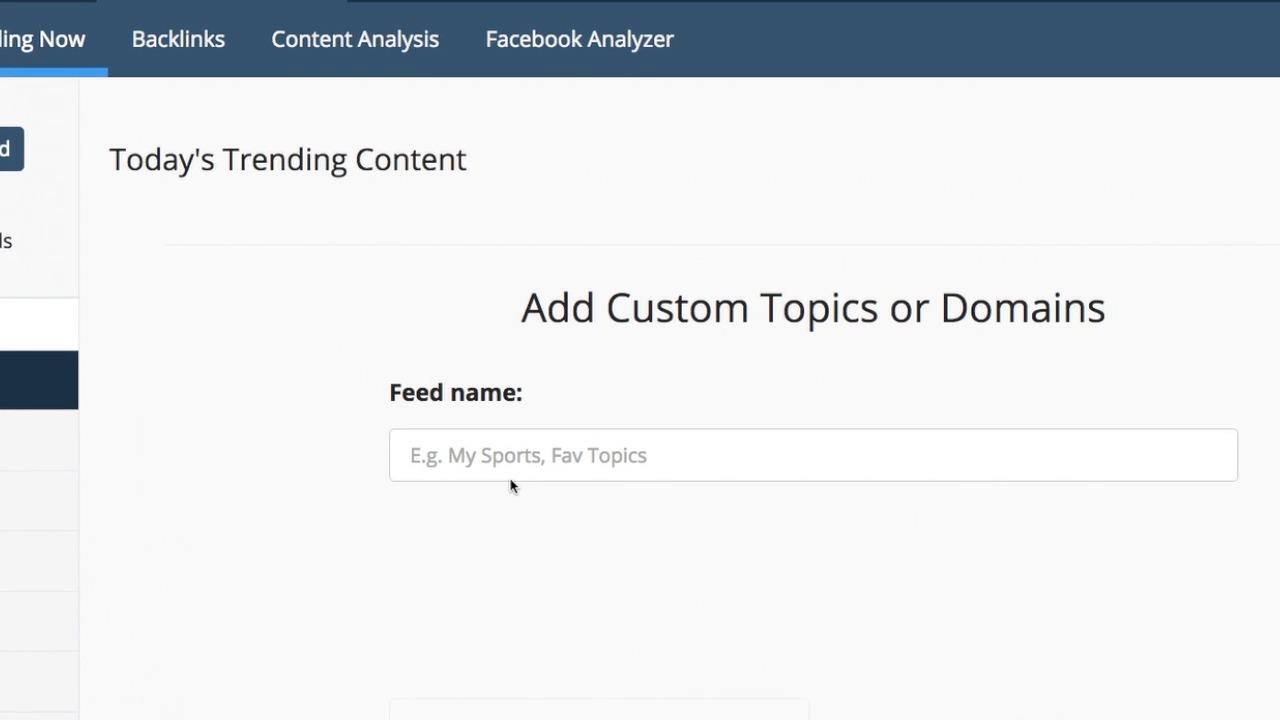Select the fifth sidebar row below the dark one
Image resolution: width=1280 pixels, height=720 pixels.
point(38,680)
